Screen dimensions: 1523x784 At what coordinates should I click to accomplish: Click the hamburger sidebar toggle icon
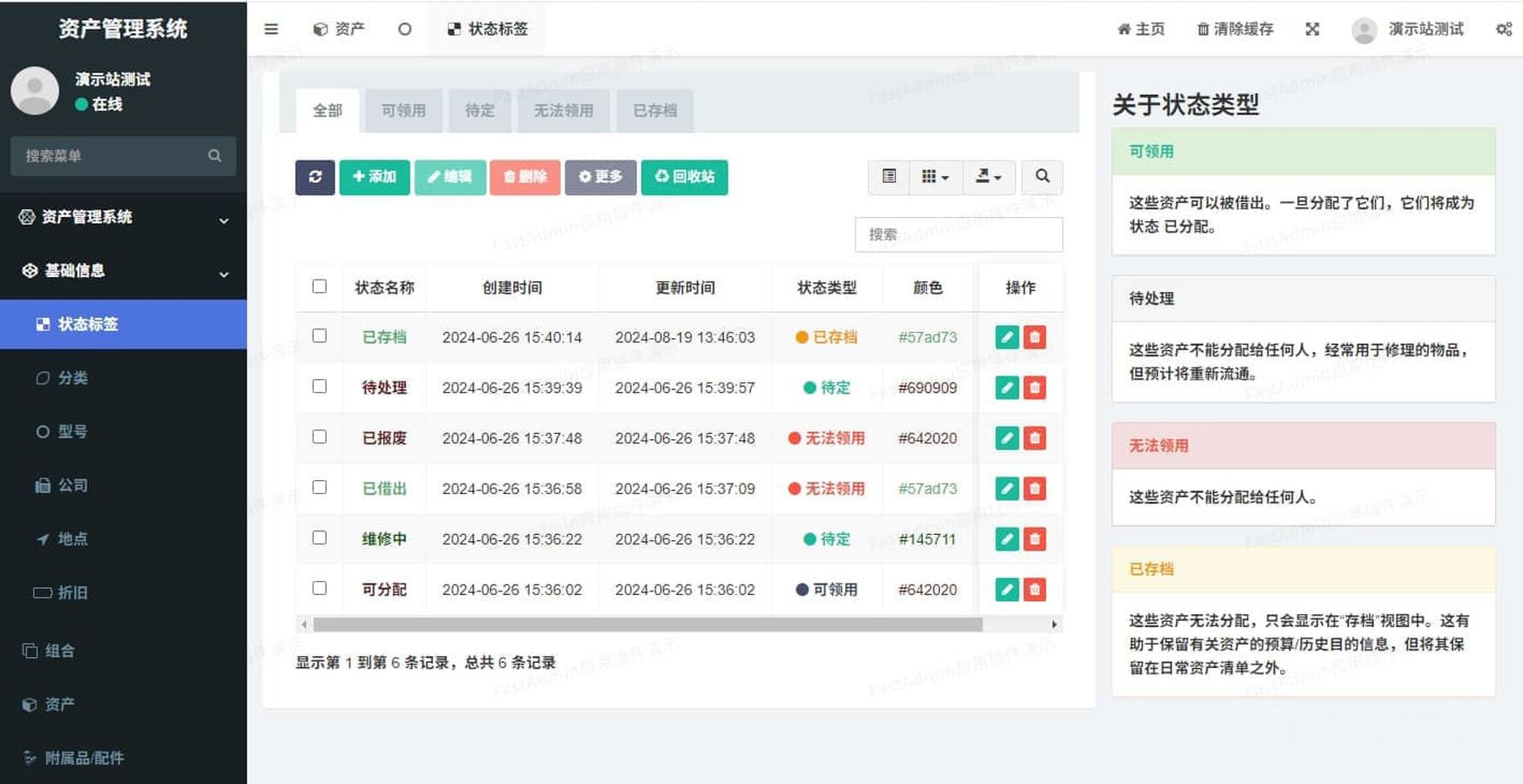coord(271,29)
